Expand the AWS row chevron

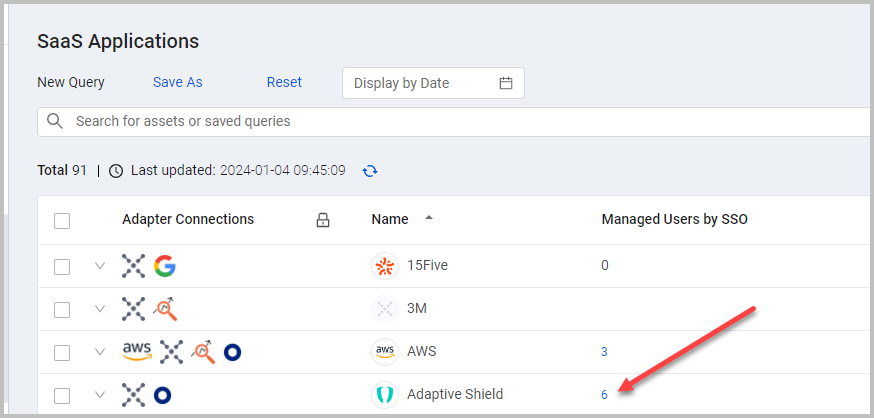(100, 352)
